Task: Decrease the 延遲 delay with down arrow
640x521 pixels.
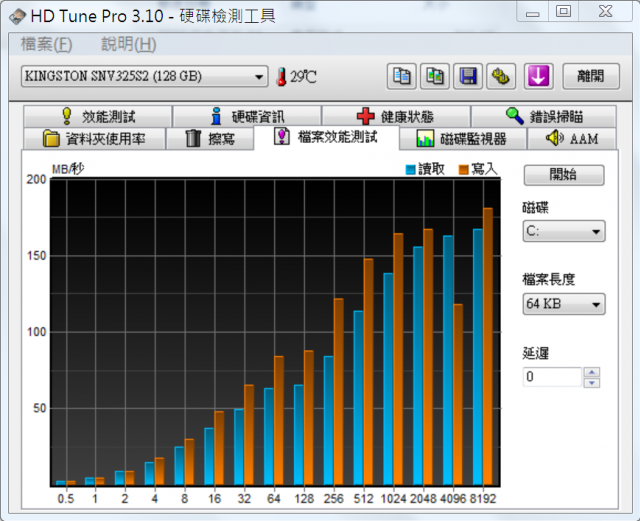Action: tap(592, 383)
